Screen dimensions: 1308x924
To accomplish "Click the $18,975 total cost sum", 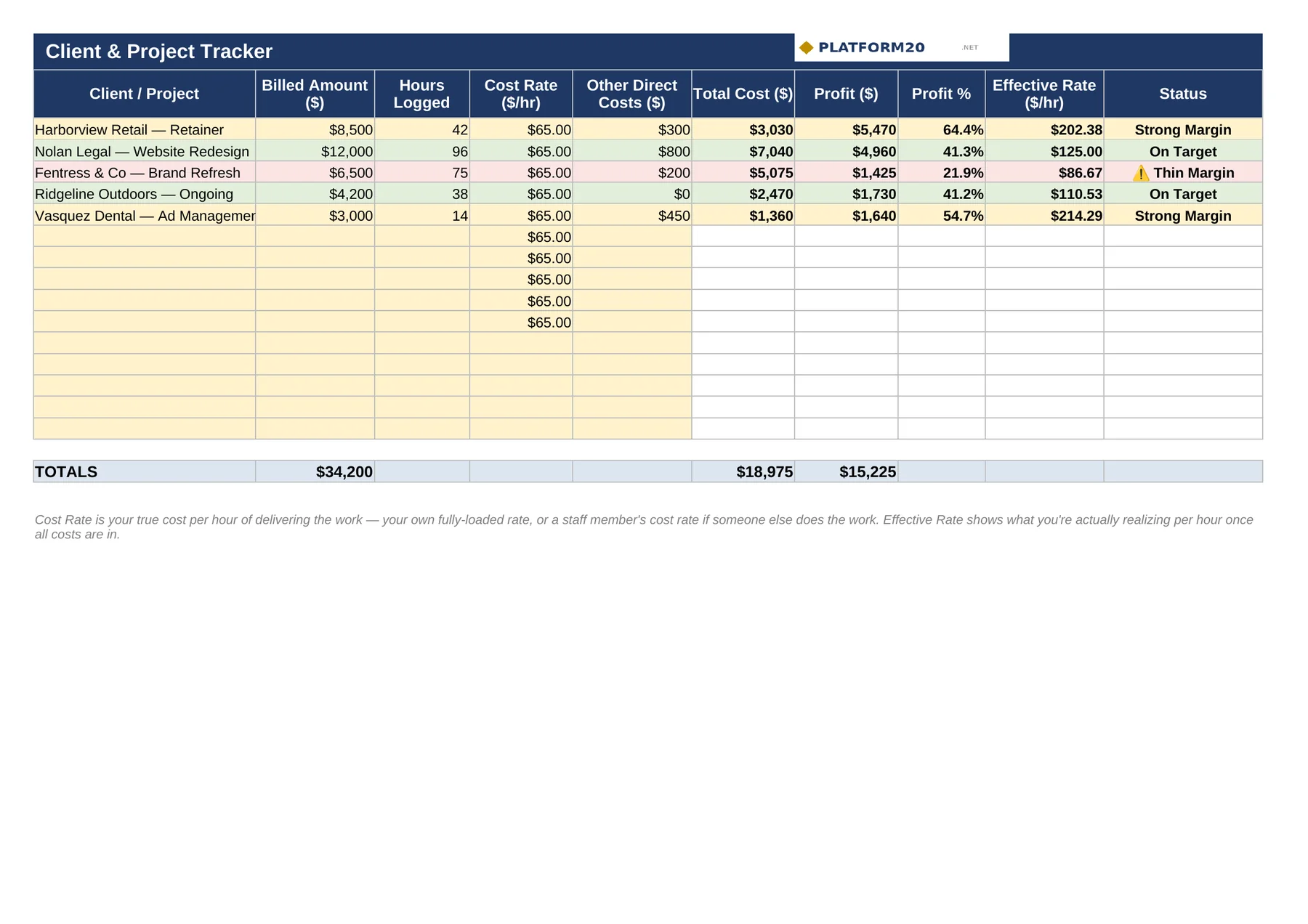I will click(x=743, y=471).
